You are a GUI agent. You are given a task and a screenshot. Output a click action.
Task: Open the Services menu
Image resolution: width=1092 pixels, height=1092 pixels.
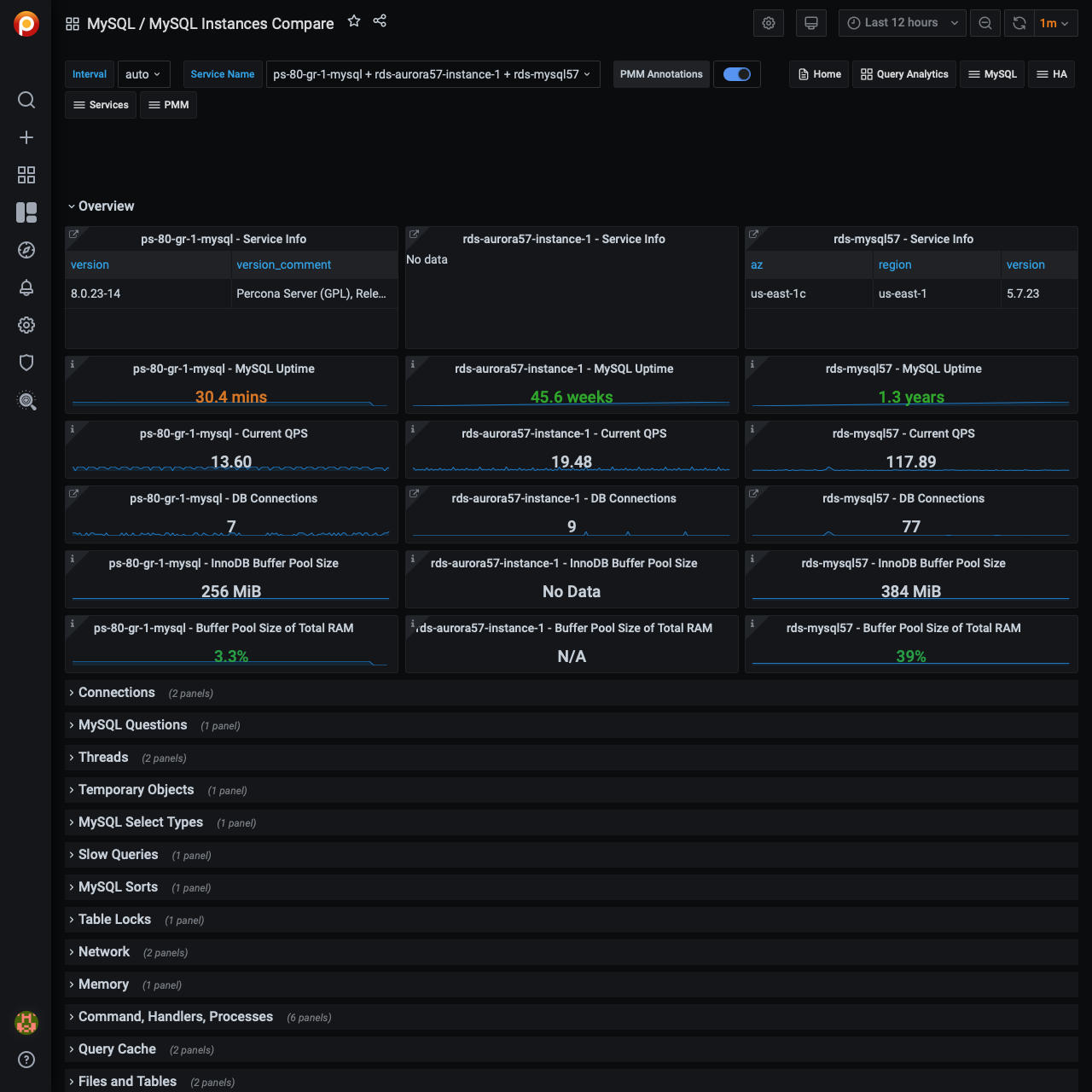tap(101, 105)
